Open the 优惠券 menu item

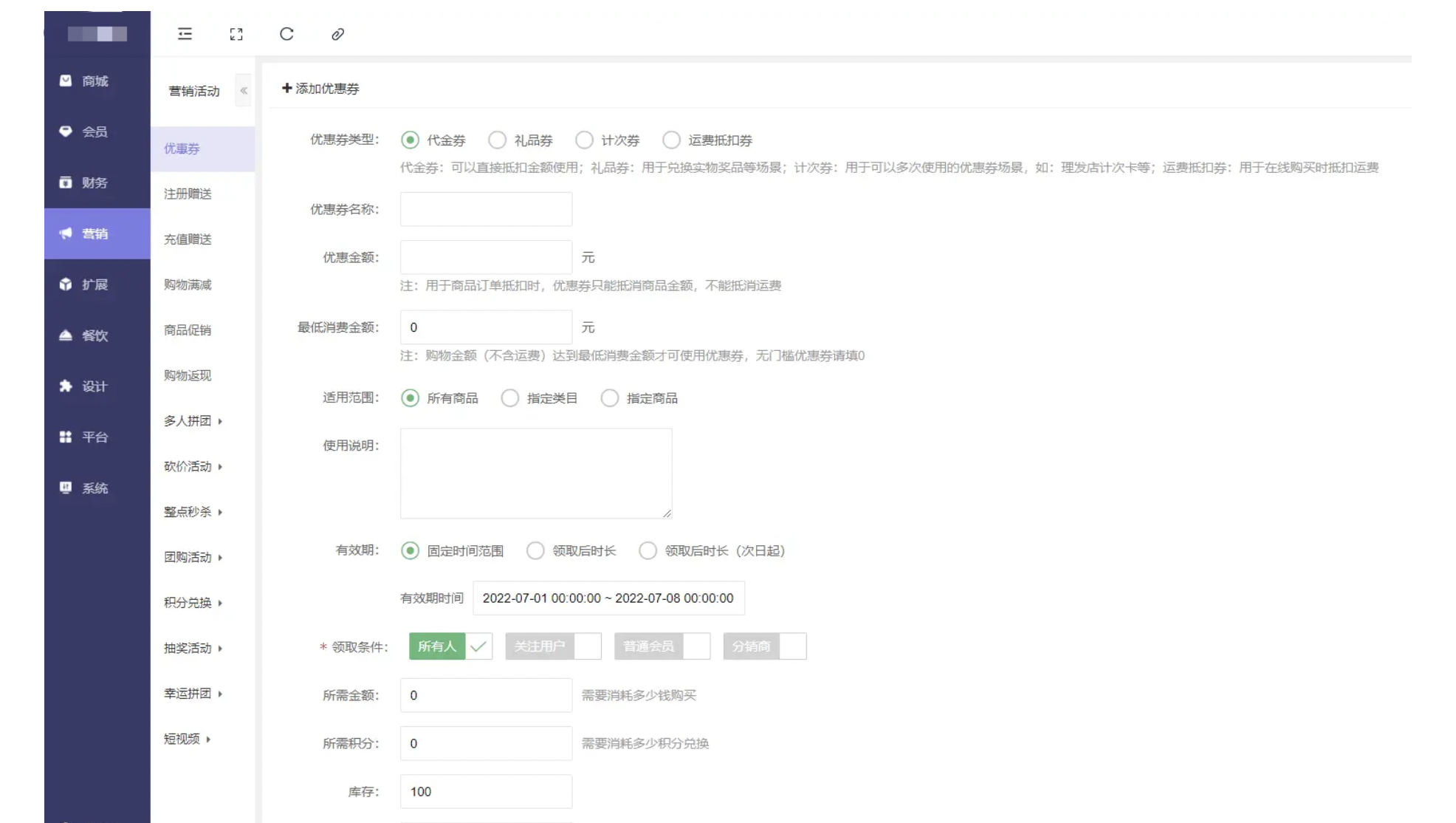pyautogui.click(x=203, y=148)
